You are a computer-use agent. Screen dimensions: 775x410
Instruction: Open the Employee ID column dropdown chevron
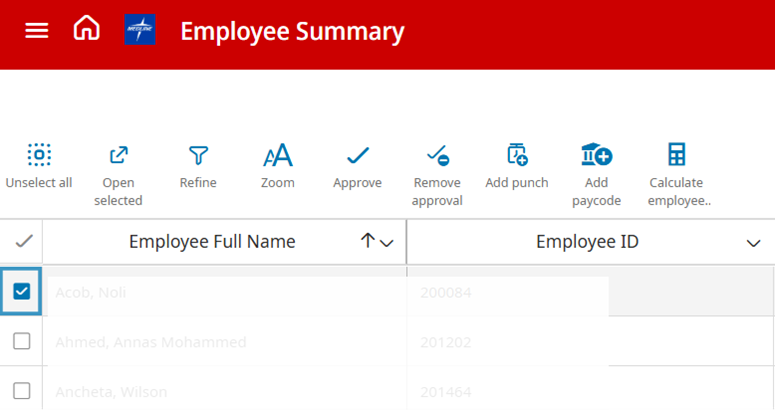click(754, 243)
